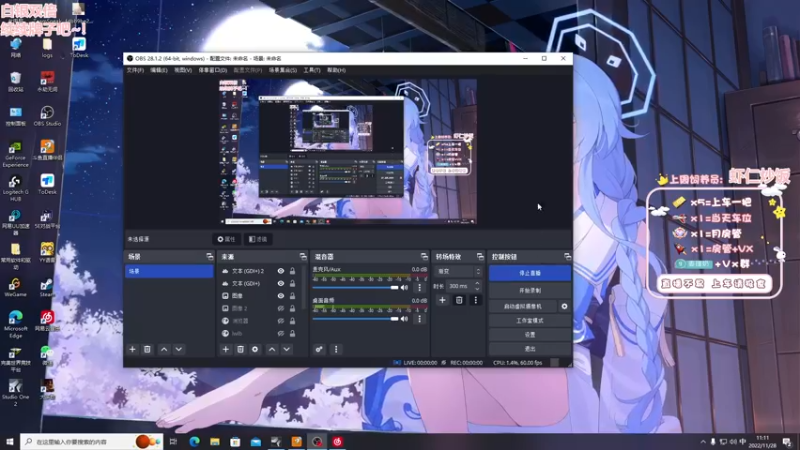Select the 场景 scene list item
Image resolution: width=800 pixels, height=450 pixels.
(169, 271)
